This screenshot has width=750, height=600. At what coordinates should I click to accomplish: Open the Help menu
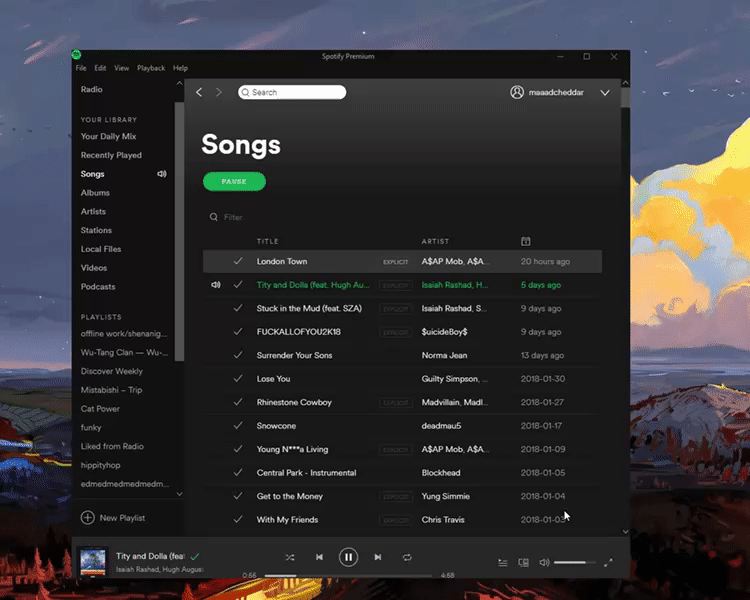point(180,68)
